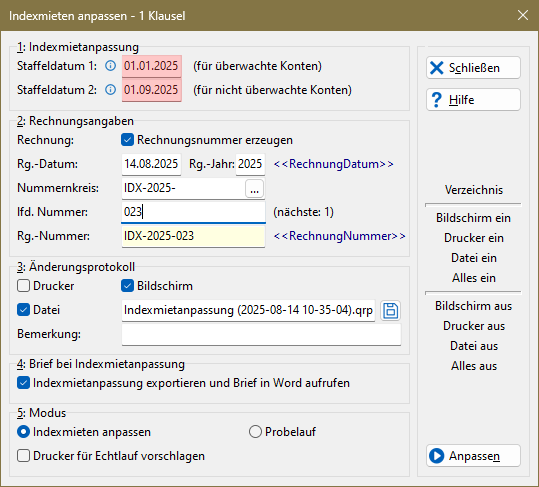Click the Staffeldatum 1 date field

(x=152, y=66)
